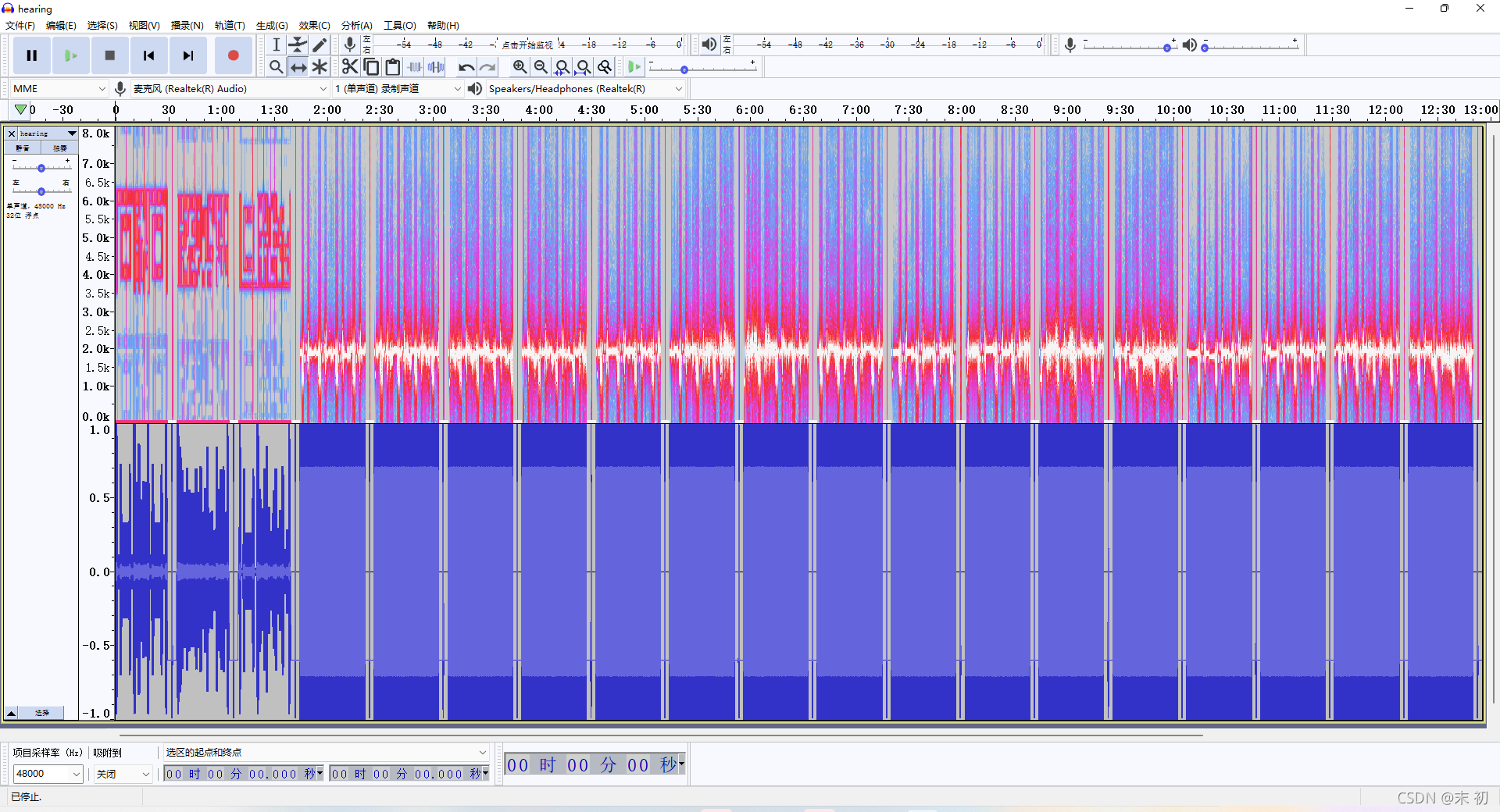Open the 帮助(H) menu
1500x812 pixels.
(443, 26)
